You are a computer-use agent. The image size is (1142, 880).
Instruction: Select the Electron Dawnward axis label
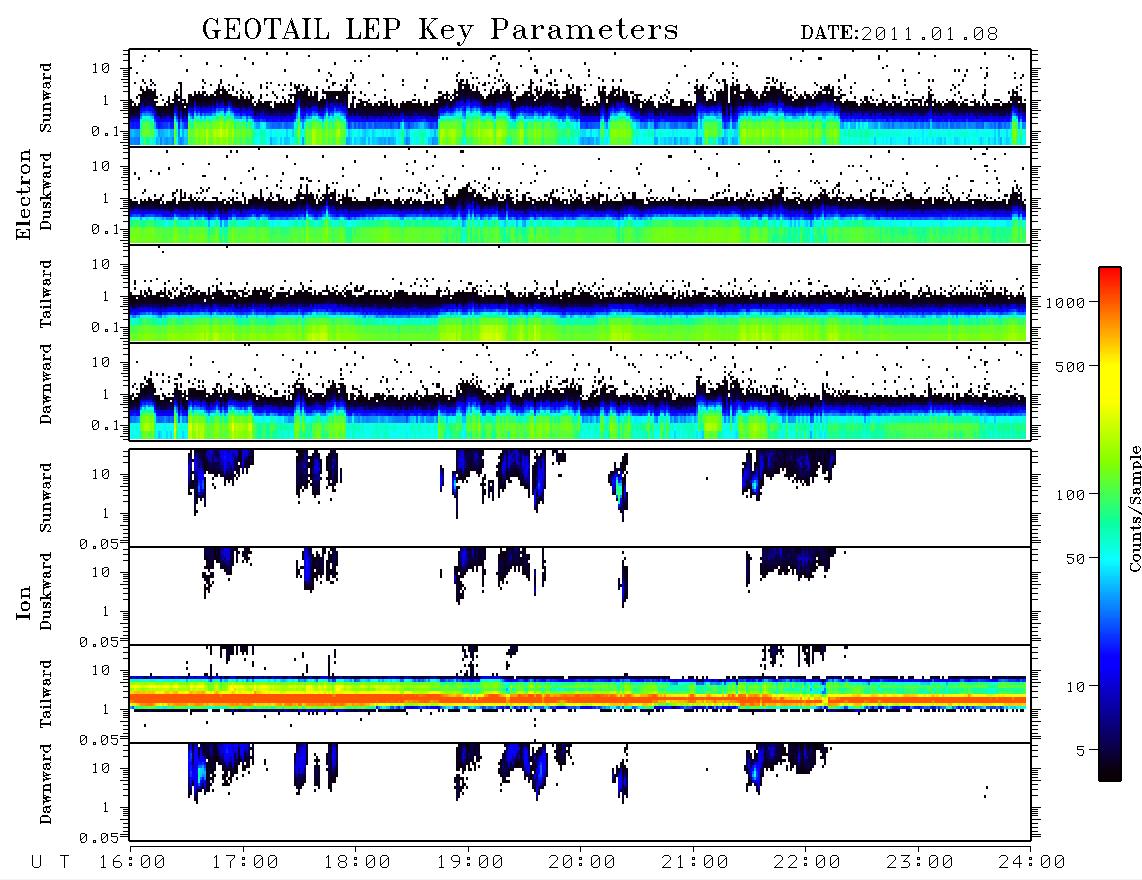[46, 384]
